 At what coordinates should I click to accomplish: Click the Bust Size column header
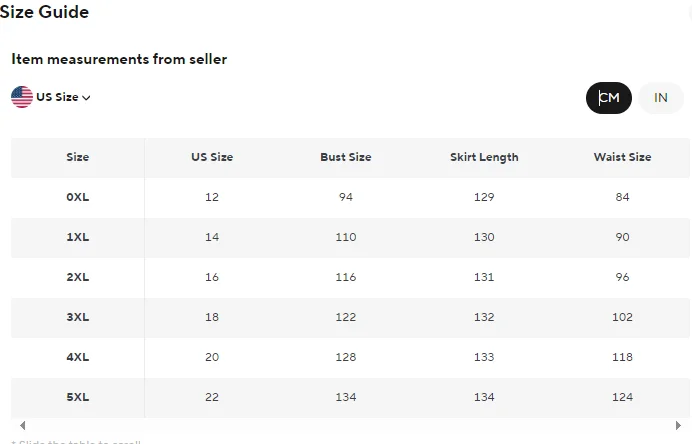click(346, 157)
